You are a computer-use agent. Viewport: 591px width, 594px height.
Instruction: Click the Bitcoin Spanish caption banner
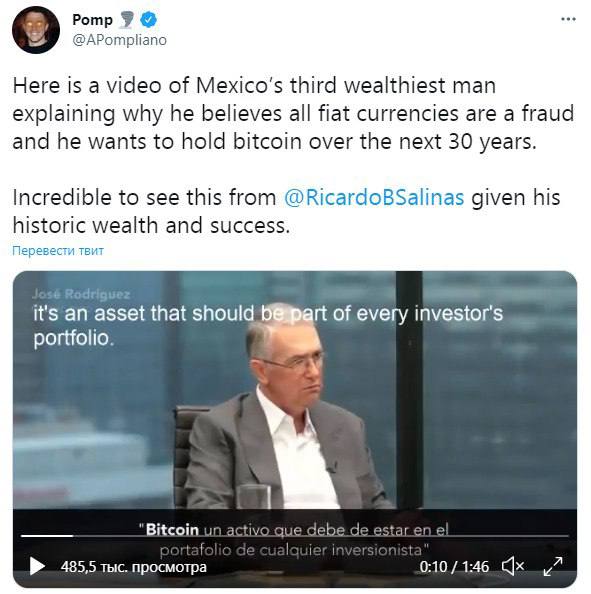tap(294, 539)
